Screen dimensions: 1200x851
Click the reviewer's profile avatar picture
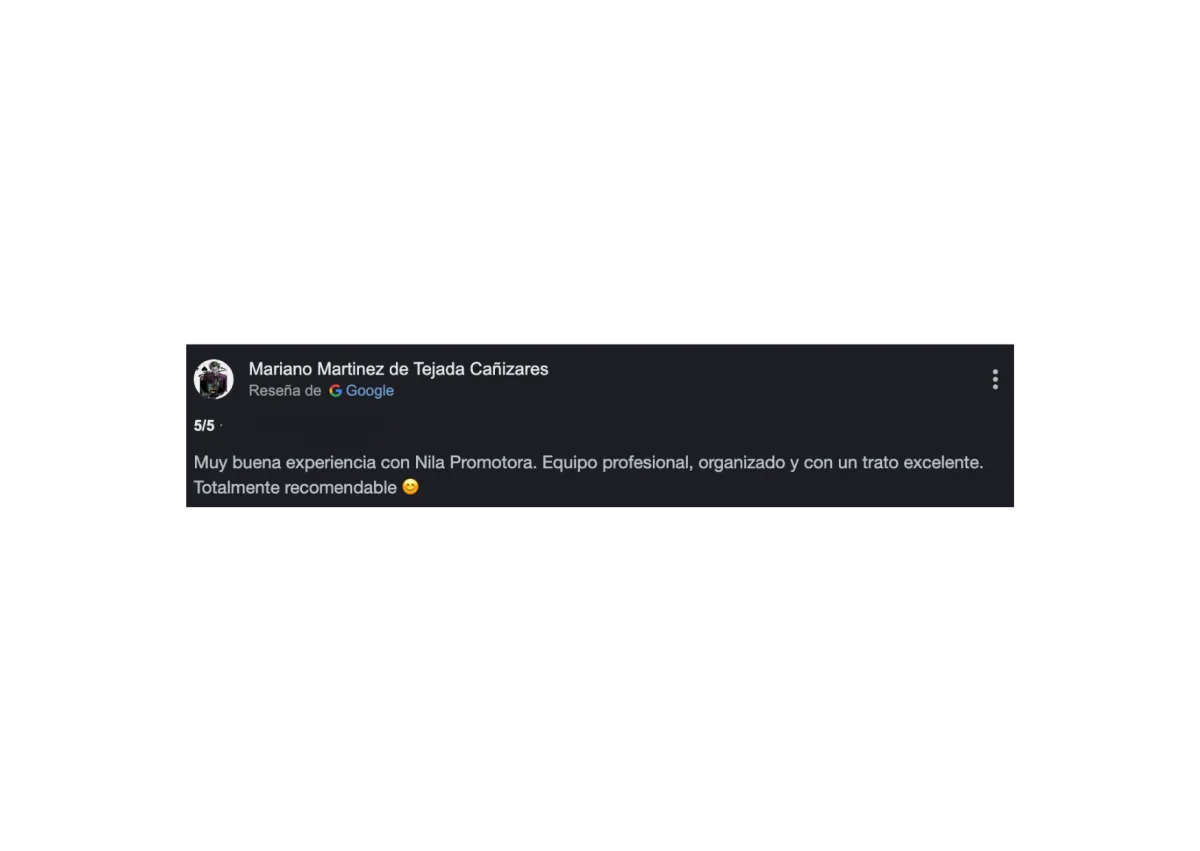pyautogui.click(x=213, y=379)
